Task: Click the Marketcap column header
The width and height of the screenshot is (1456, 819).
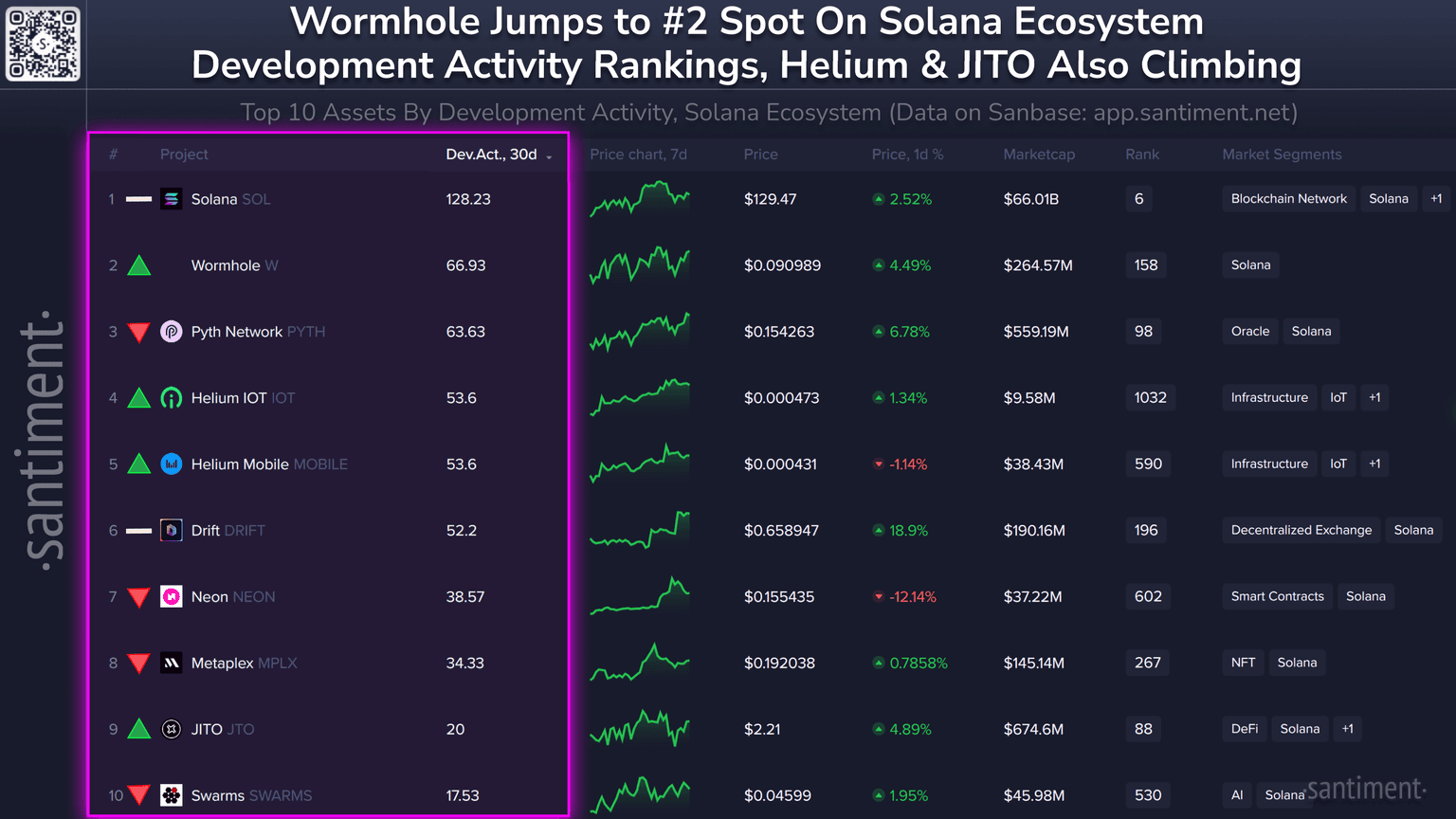Action: 1039,155
